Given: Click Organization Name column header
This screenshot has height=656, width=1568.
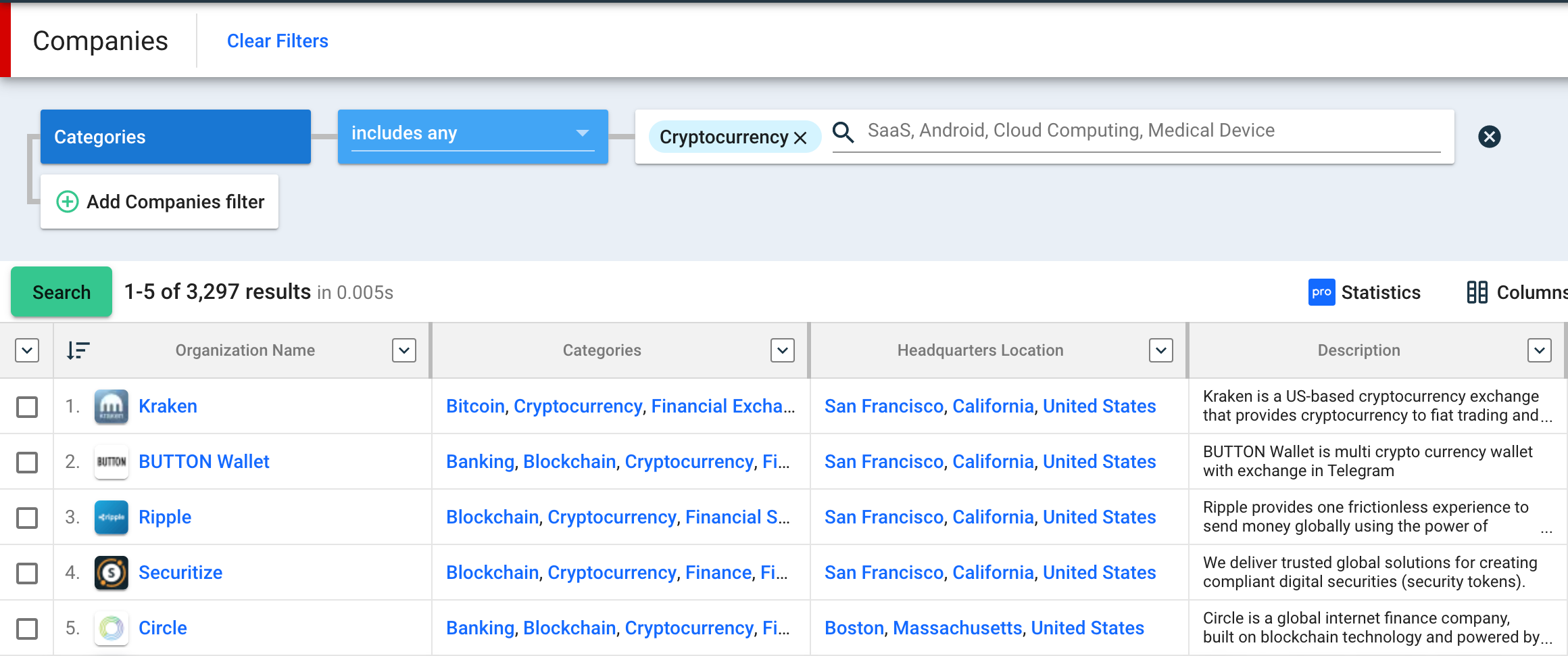Looking at the screenshot, I should click(245, 350).
